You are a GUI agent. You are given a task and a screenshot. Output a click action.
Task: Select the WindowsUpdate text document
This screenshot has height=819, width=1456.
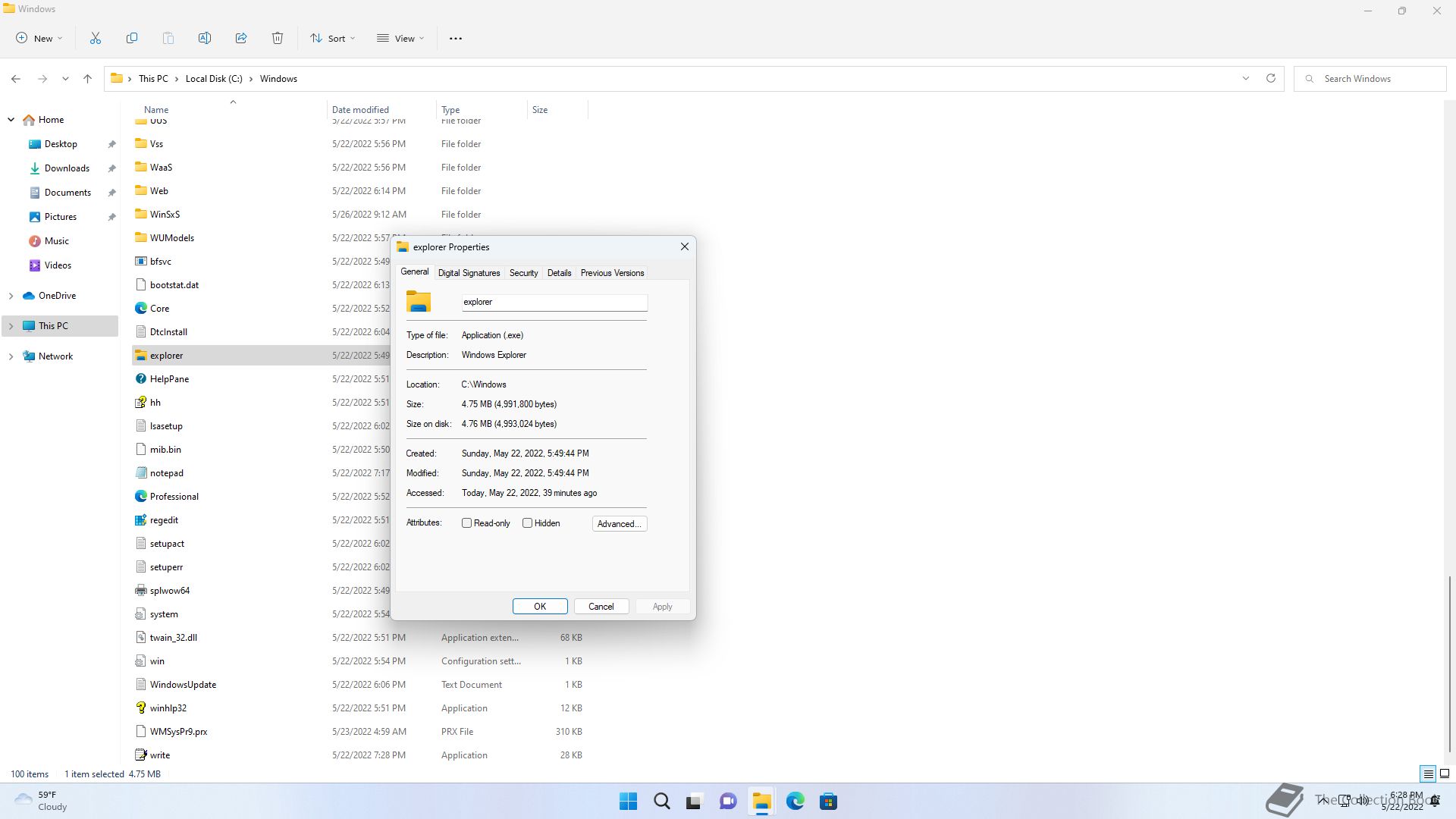(x=359, y=685)
